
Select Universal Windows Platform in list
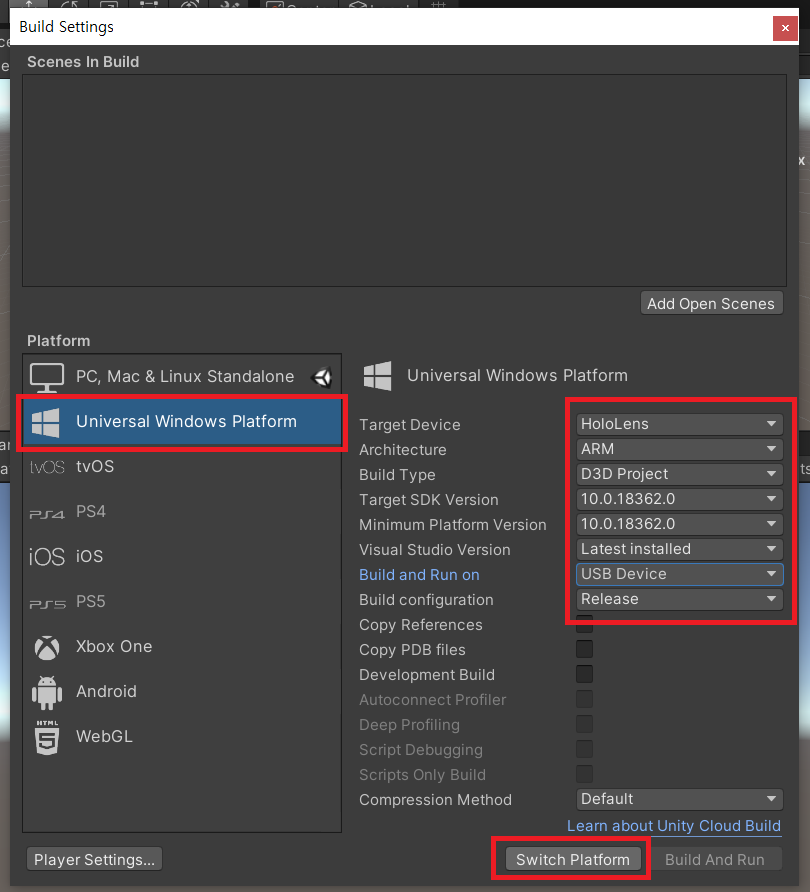[x=182, y=422]
